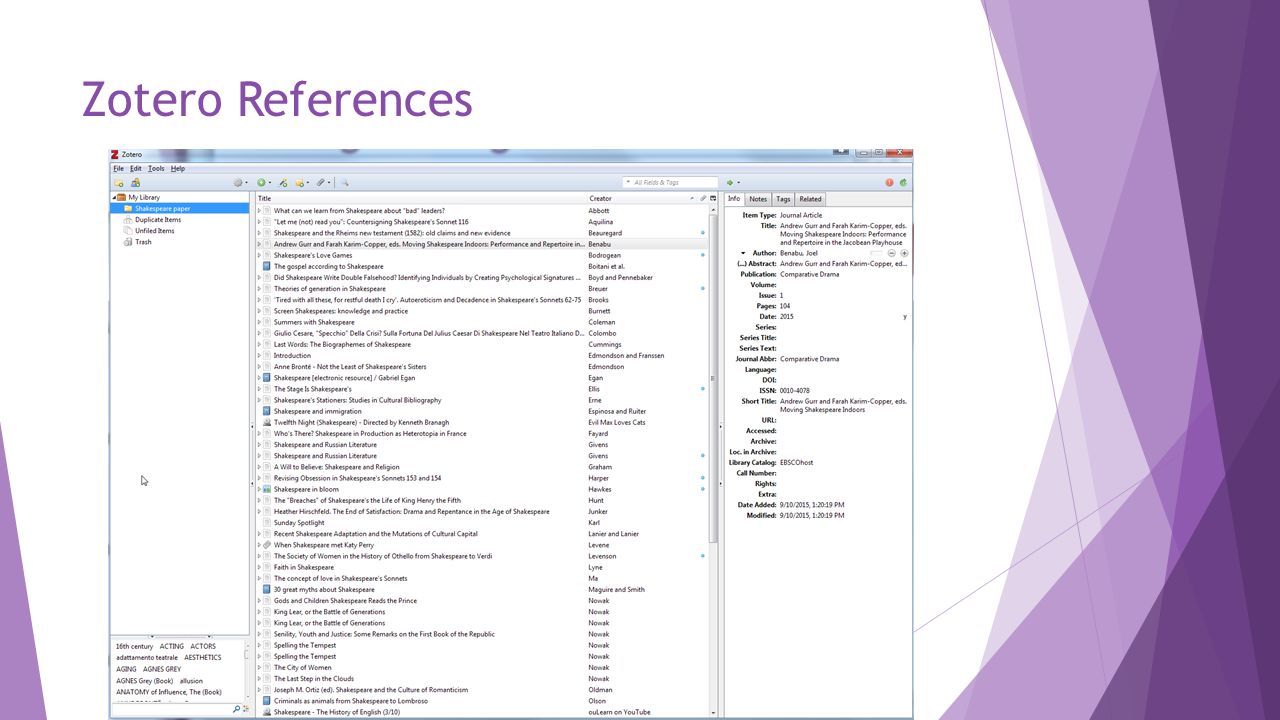Click the Add Attachment paperclip icon
1280x720 pixels.
[322, 183]
